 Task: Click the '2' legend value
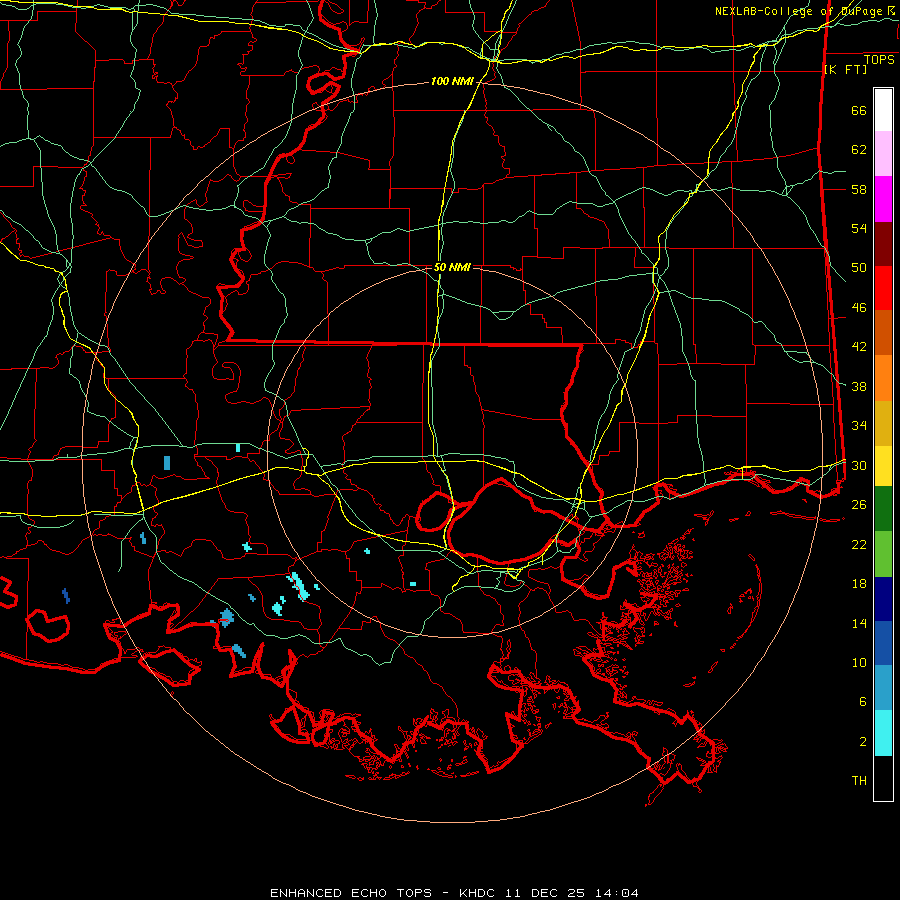(863, 742)
